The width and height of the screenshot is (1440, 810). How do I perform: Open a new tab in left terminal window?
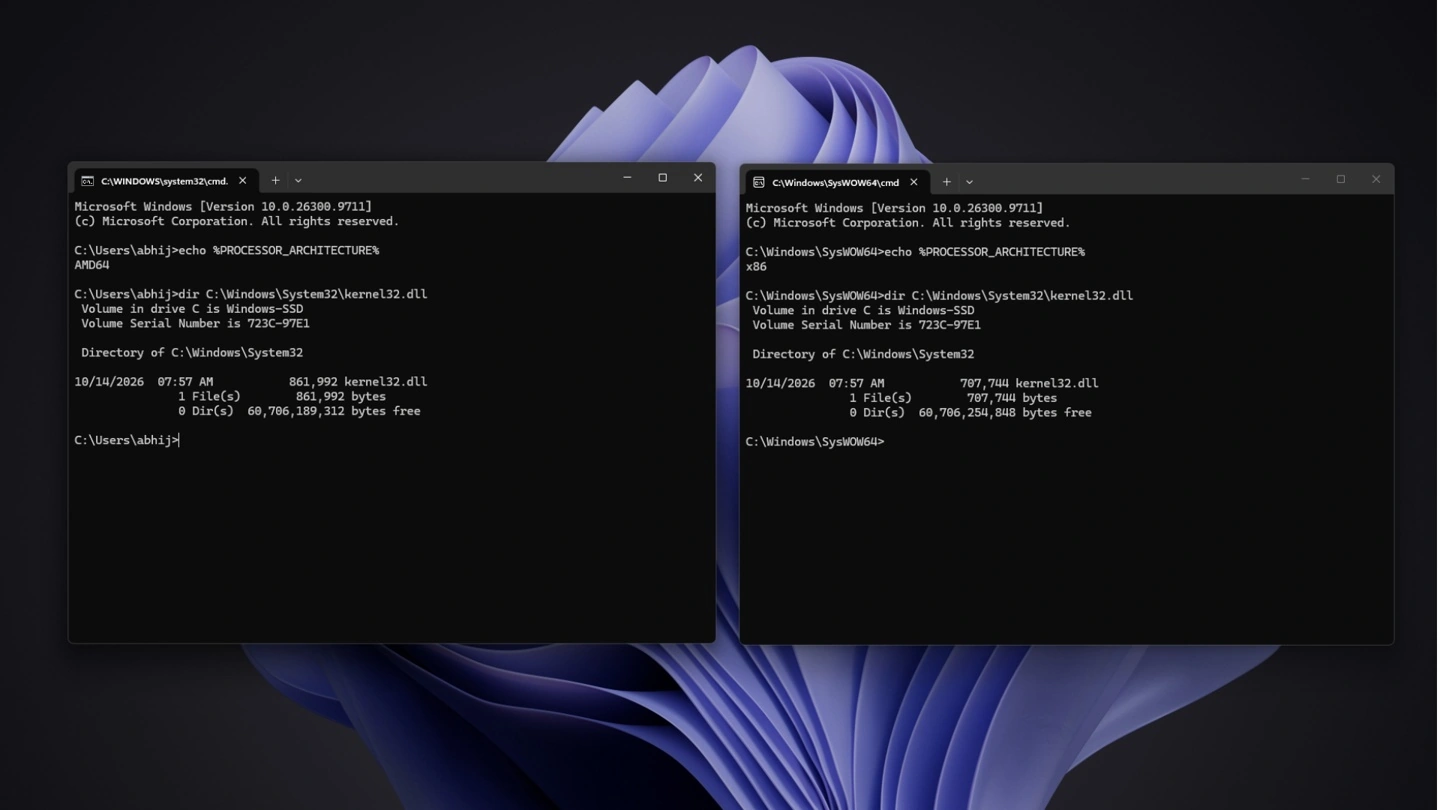pos(276,181)
